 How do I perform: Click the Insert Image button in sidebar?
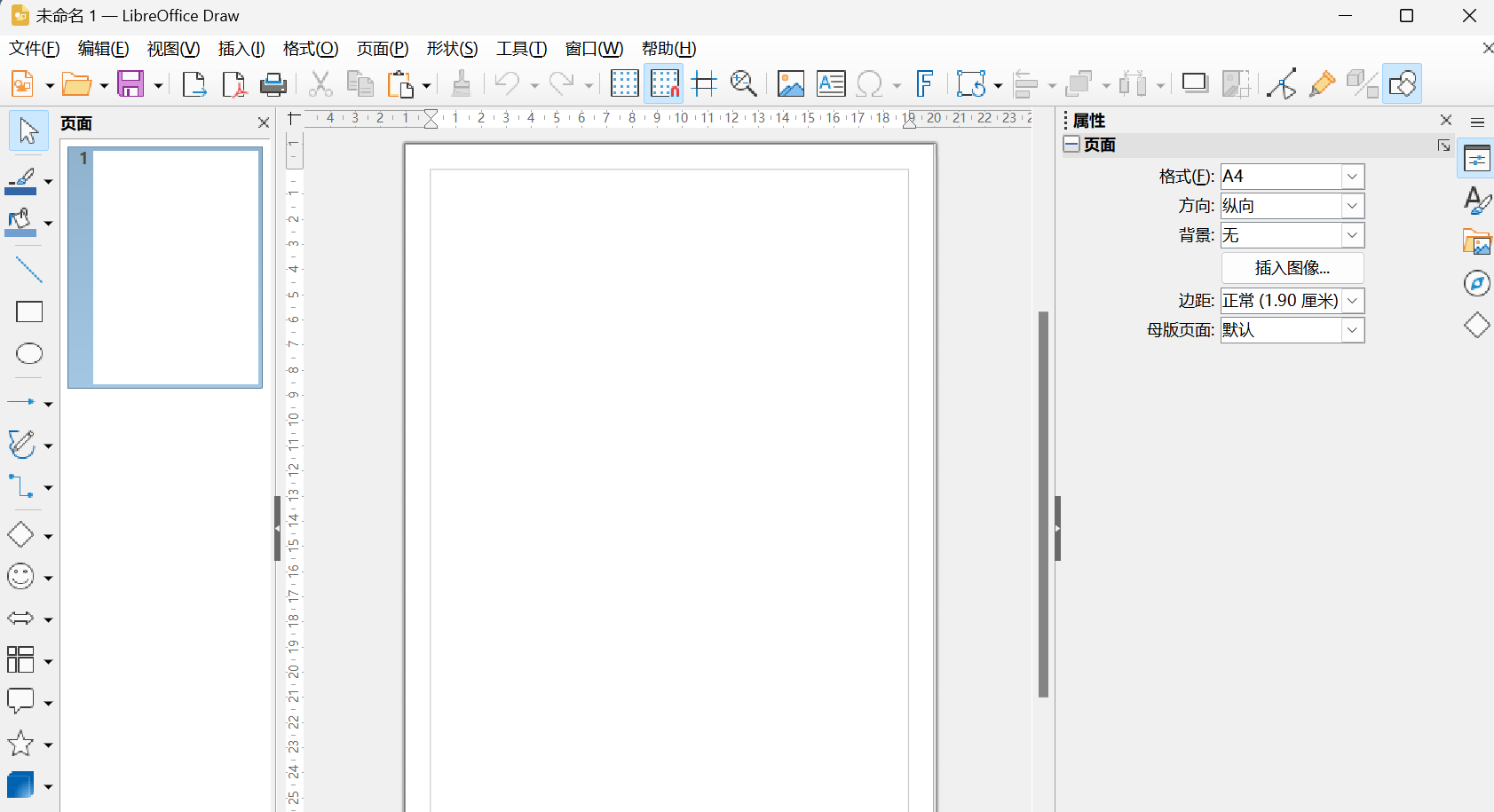[1292, 268]
